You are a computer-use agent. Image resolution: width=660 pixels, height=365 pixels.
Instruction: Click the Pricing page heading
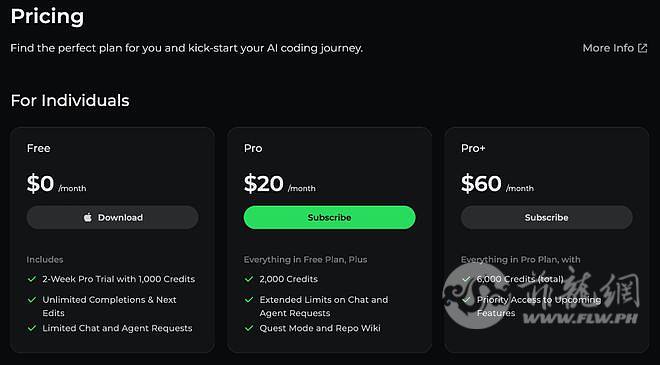coord(47,16)
